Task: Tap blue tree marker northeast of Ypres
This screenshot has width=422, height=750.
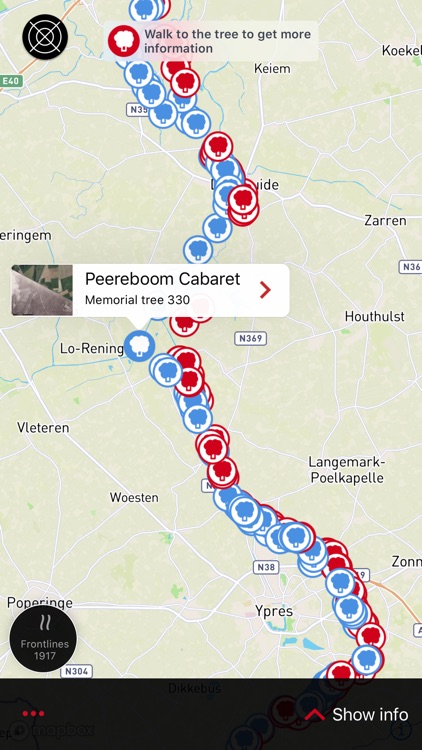Action: [340, 583]
